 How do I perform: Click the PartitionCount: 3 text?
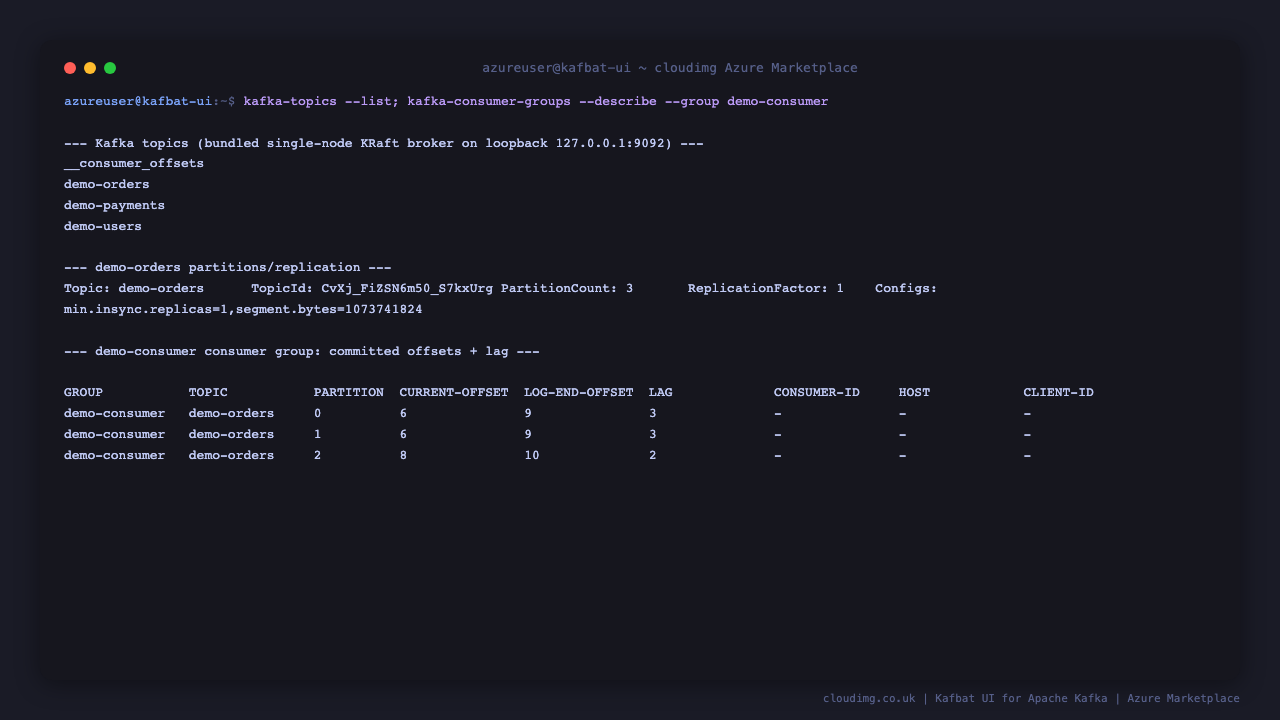coord(567,289)
